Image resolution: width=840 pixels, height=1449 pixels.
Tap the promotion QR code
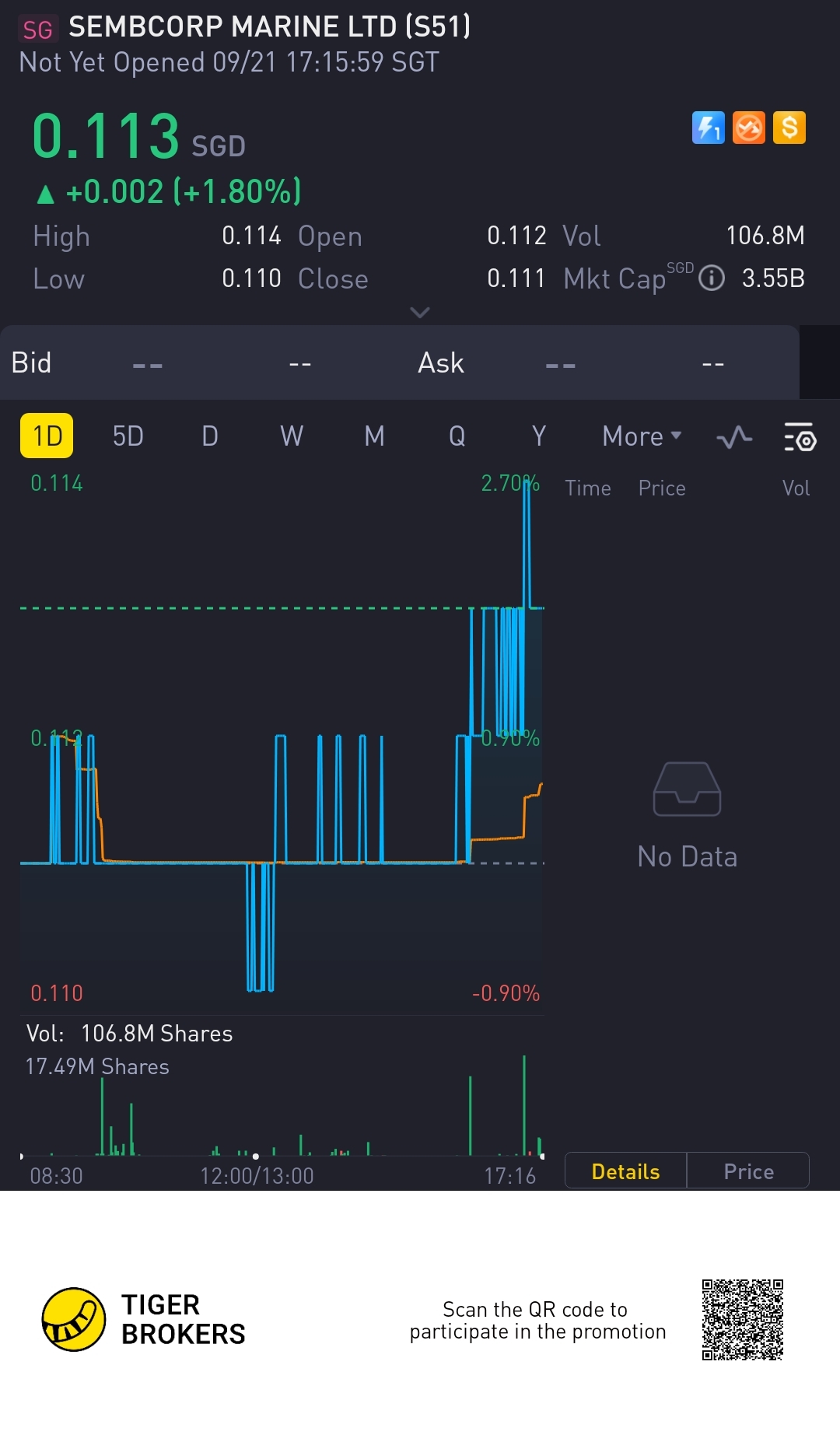coord(742,1319)
